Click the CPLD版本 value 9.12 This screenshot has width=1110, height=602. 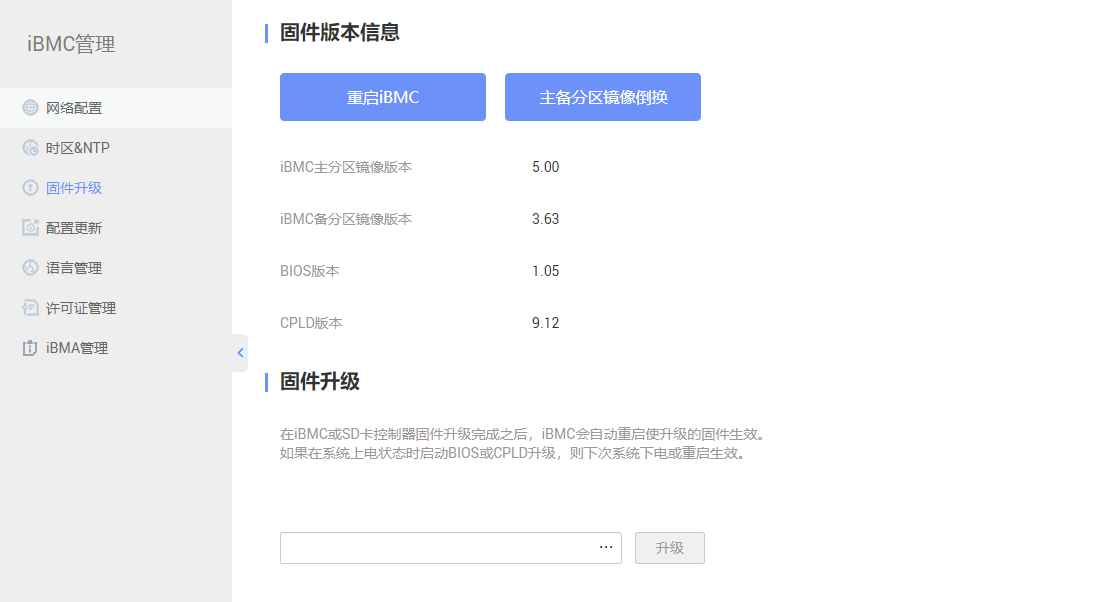pyautogui.click(x=546, y=323)
